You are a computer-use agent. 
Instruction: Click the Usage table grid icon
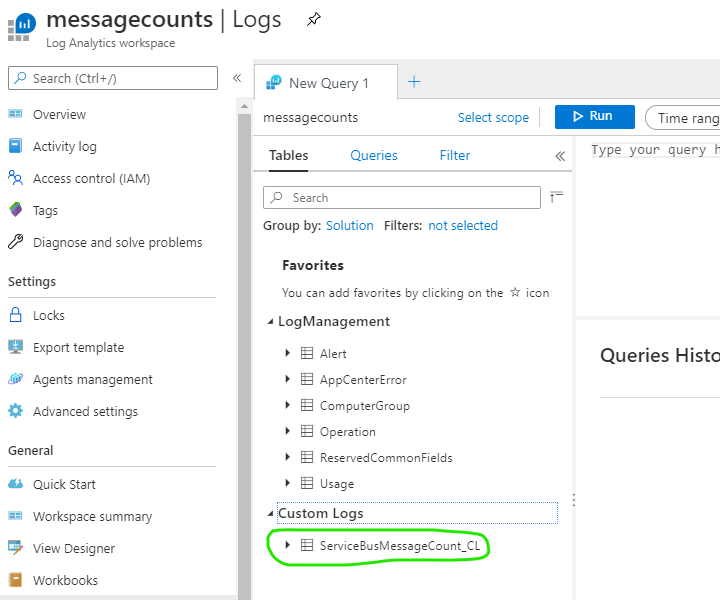pyautogui.click(x=307, y=483)
